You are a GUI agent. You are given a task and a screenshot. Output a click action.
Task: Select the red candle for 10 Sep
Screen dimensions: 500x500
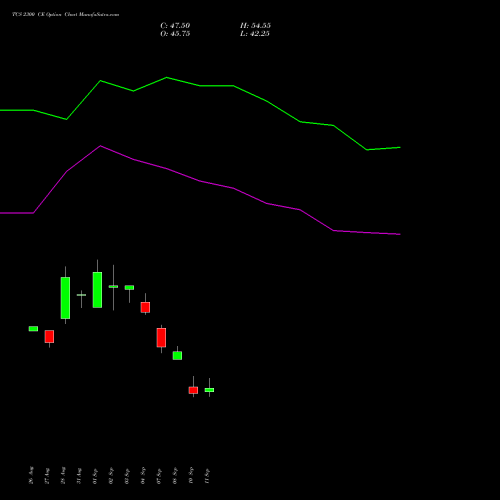(x=193, y=390)
